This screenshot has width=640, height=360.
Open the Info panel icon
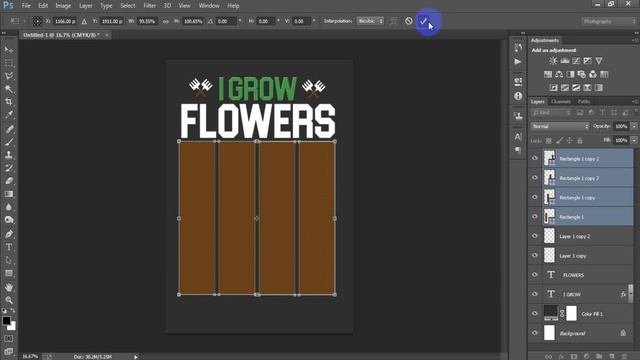(518, 96)
